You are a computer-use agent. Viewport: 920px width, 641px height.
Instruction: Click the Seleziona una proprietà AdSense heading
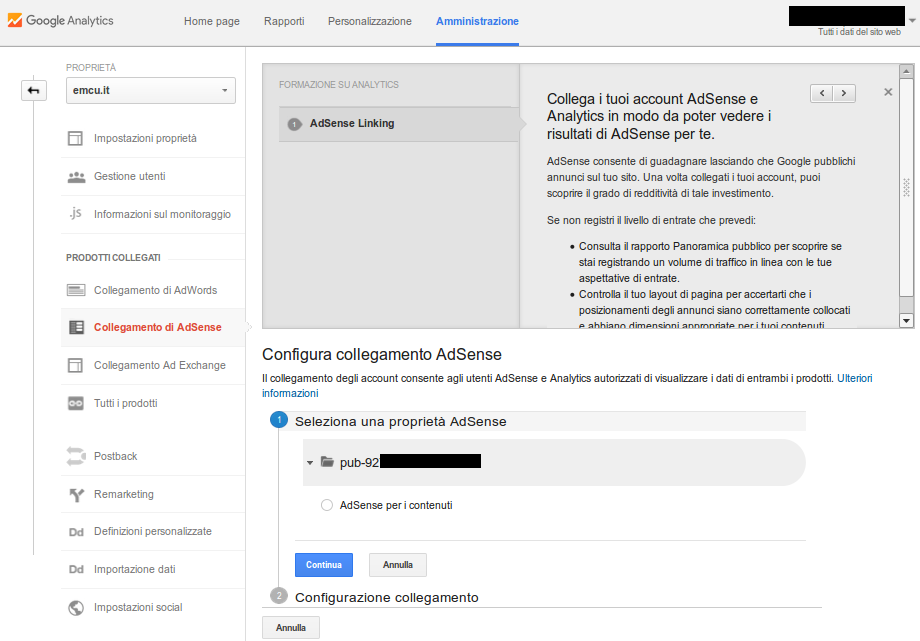tap(401, 421)
